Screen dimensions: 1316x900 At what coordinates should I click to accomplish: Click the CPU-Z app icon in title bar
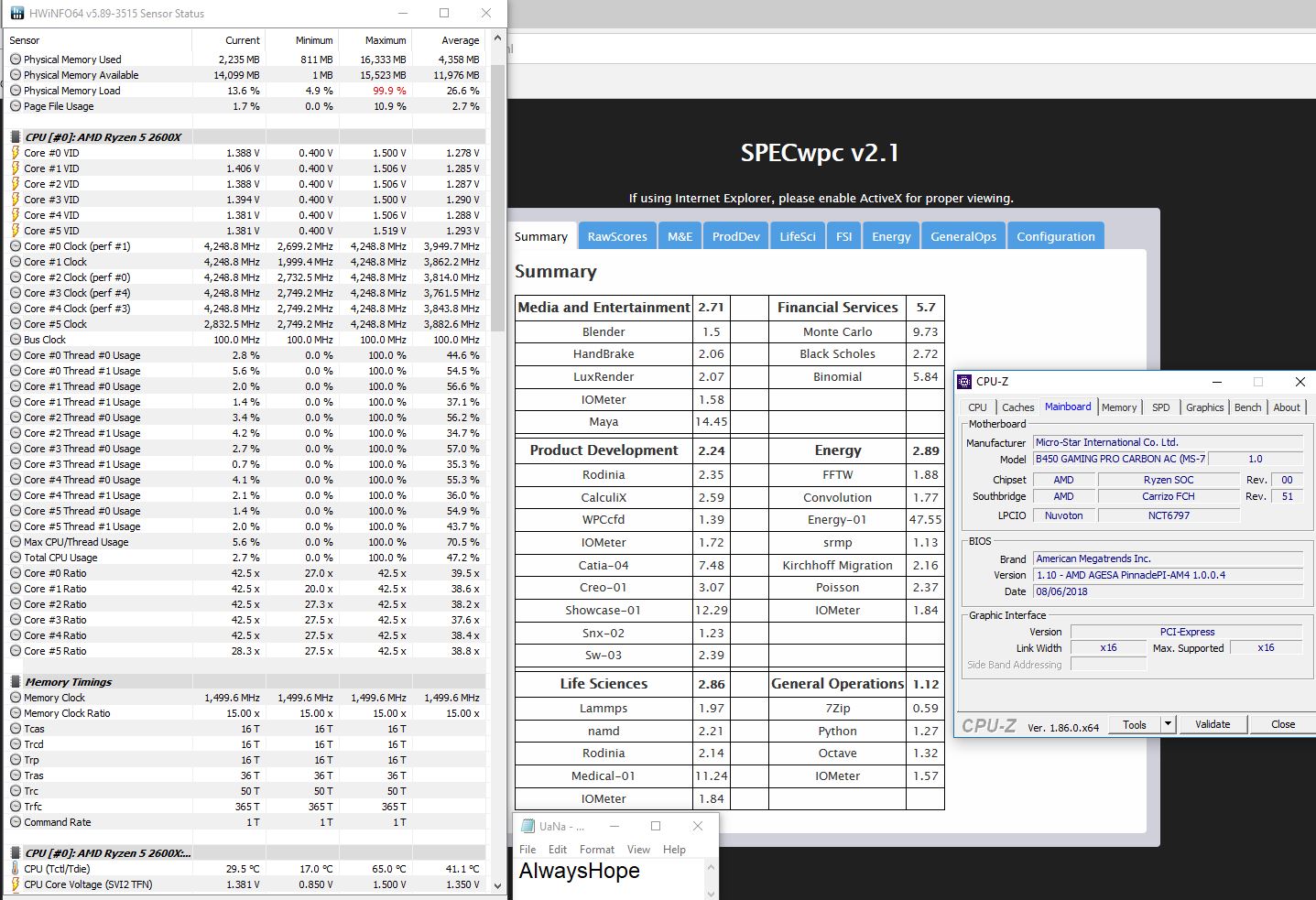click(964, 382)
